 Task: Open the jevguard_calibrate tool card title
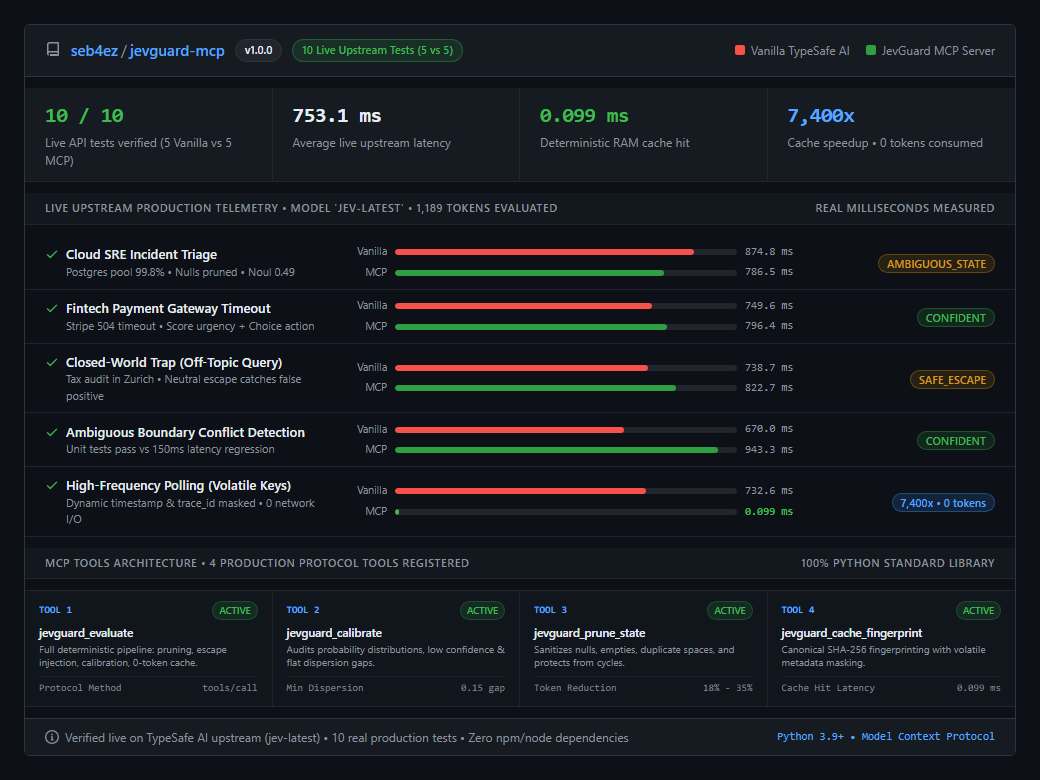334,633
